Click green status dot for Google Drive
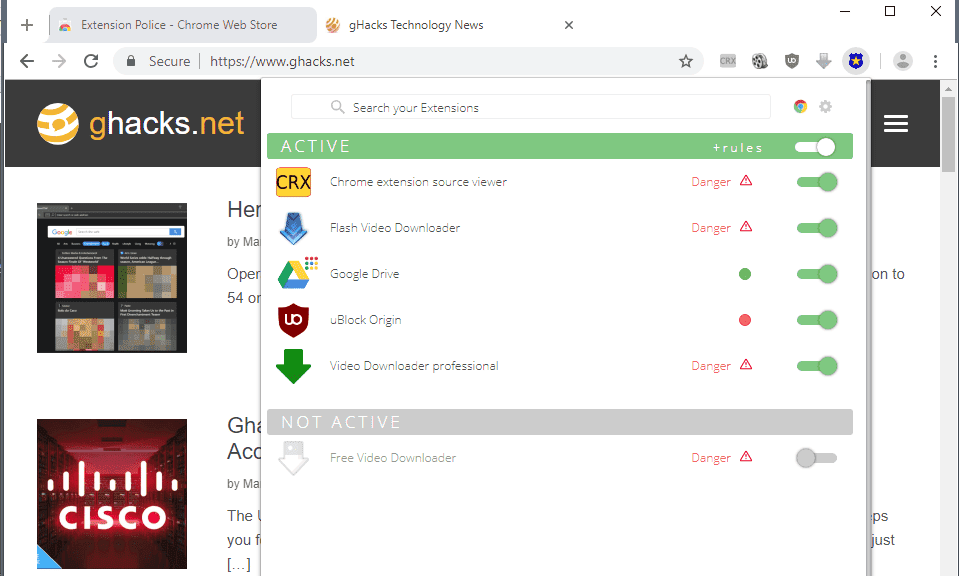The image size is (959, 576). pos(745,274)
